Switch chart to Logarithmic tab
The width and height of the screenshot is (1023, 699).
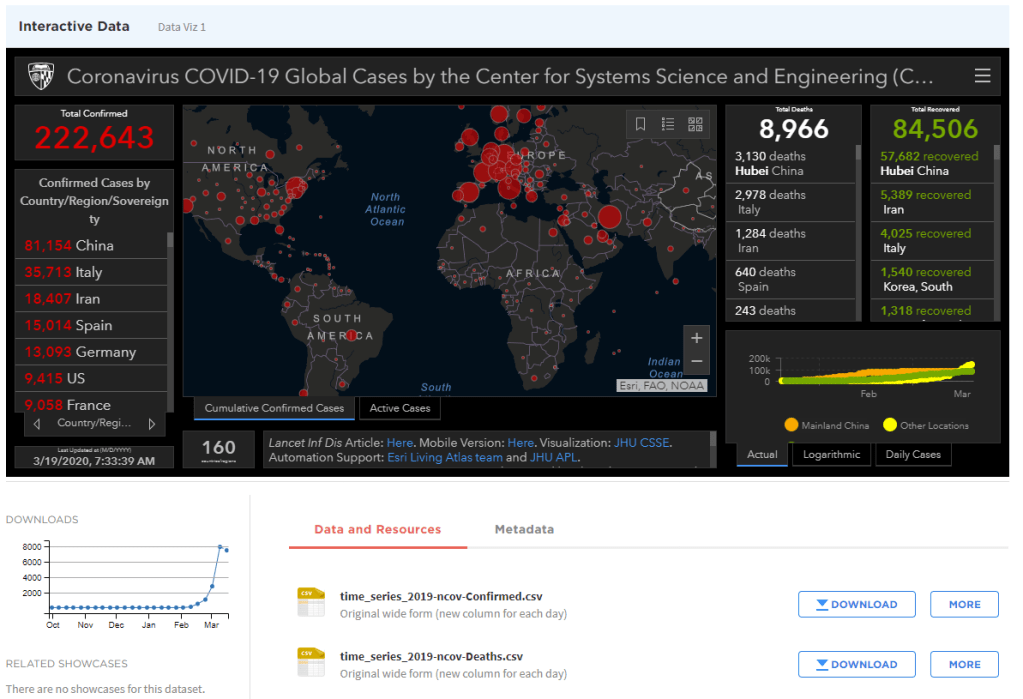coord(831,454)
